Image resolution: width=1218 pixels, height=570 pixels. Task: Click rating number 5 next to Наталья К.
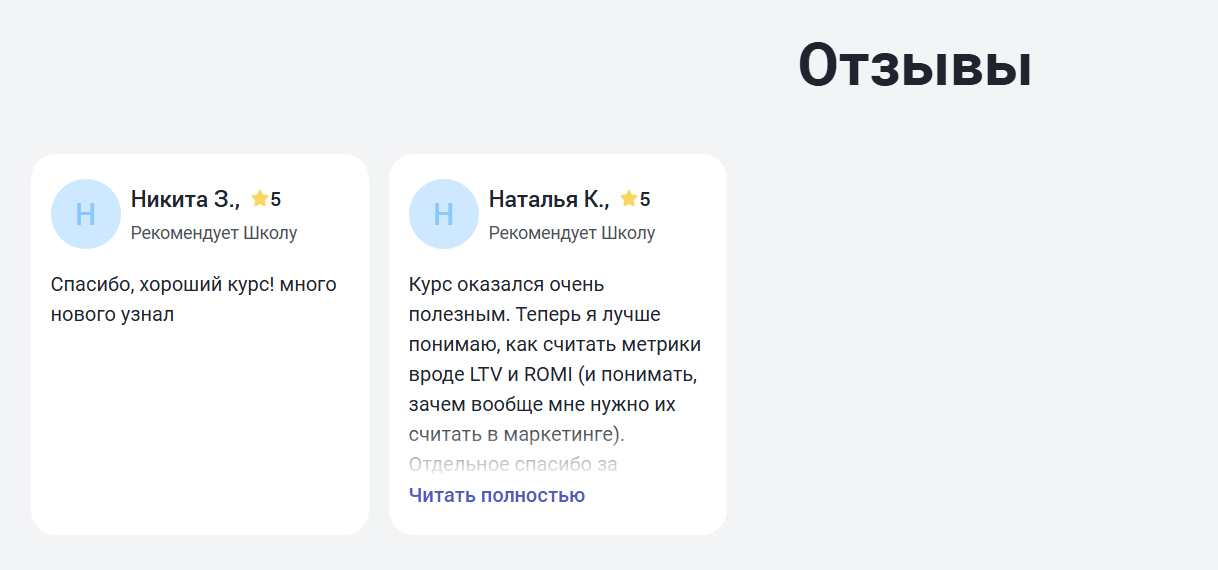(645, 200)
